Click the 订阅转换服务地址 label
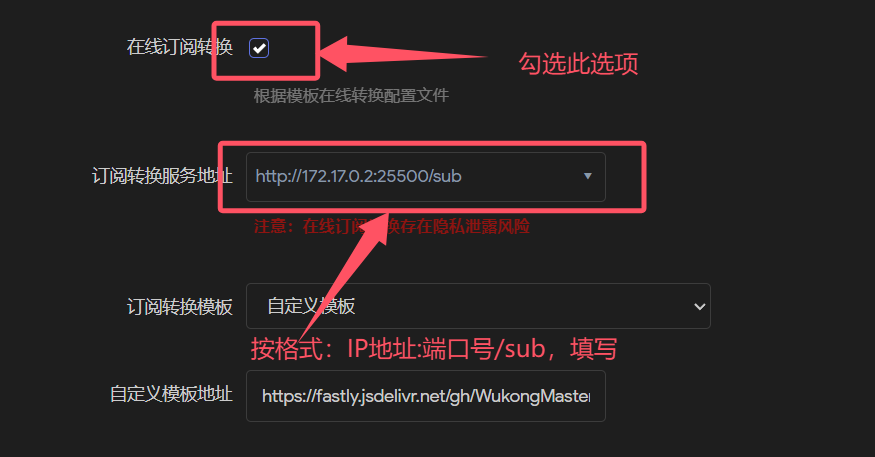This screenshot has height=457, width=875. pos(162,176)
